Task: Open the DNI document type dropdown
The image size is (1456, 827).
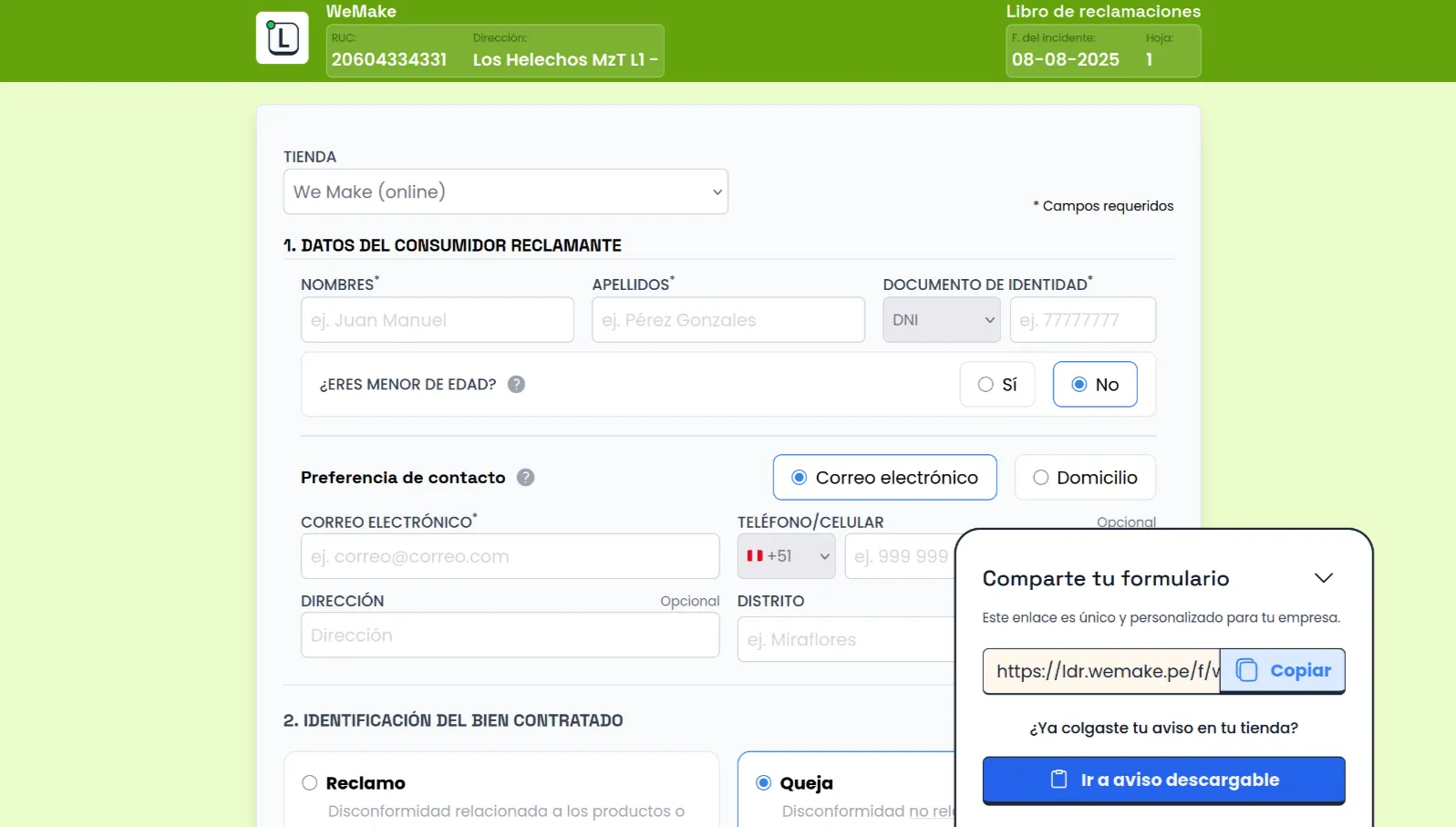Action: [x=941, y=320]
